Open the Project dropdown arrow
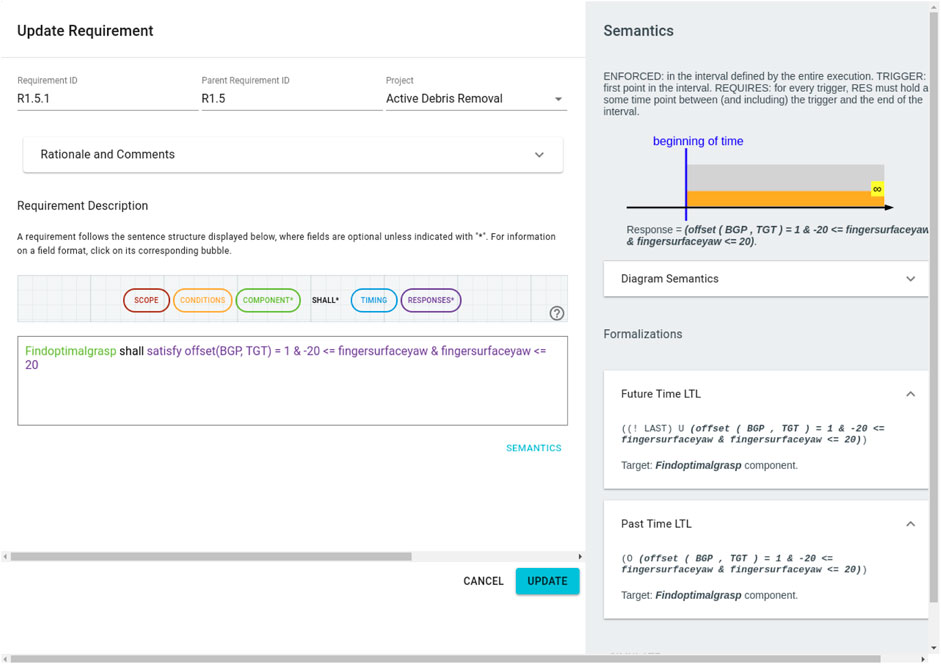 click(558, 99)
